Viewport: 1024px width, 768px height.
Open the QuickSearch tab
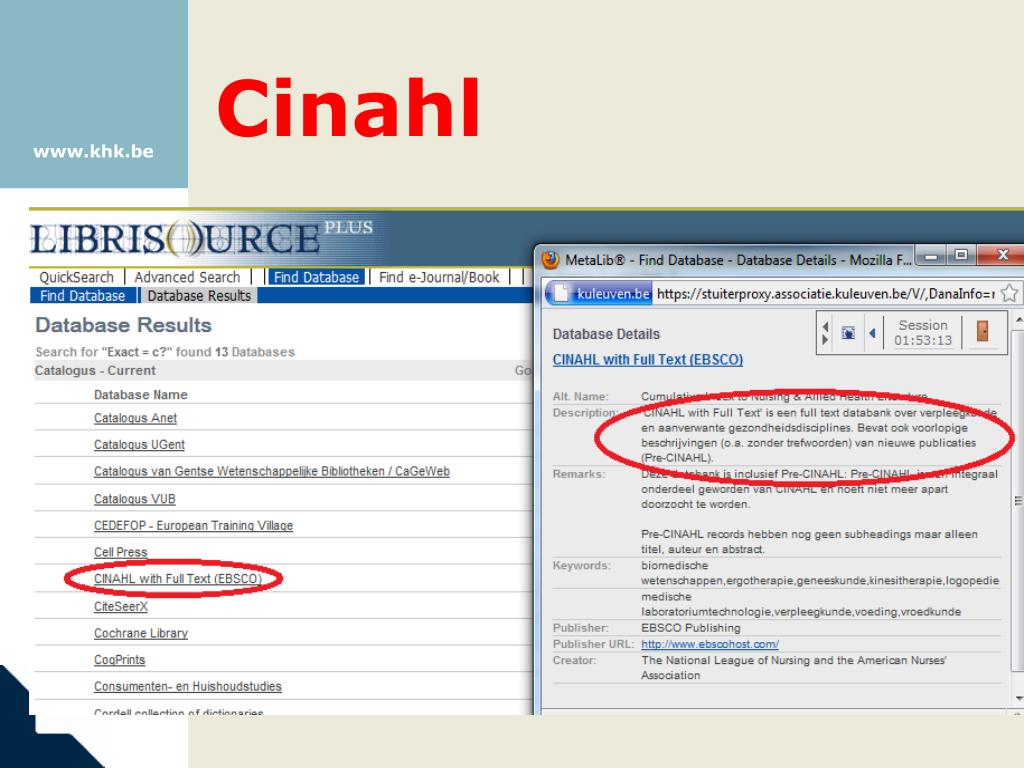(x=76, y=277)
